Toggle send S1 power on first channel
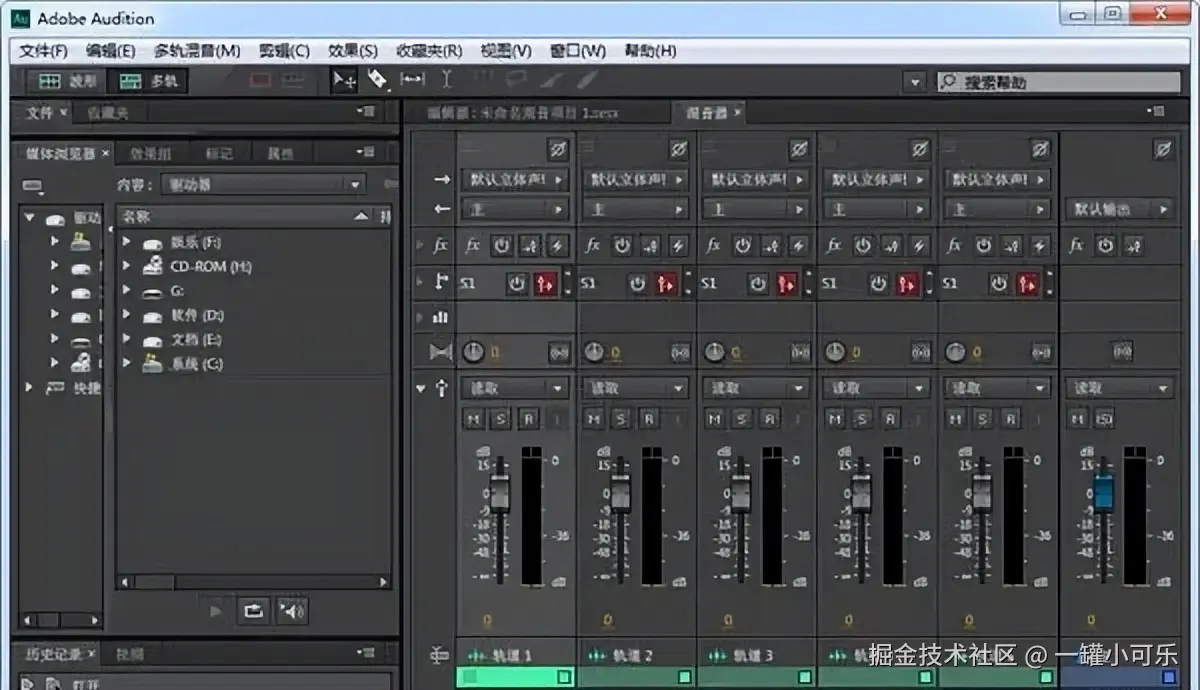Image resolution: width=1200 pixels, height=690 pixels. coord(516,283)
